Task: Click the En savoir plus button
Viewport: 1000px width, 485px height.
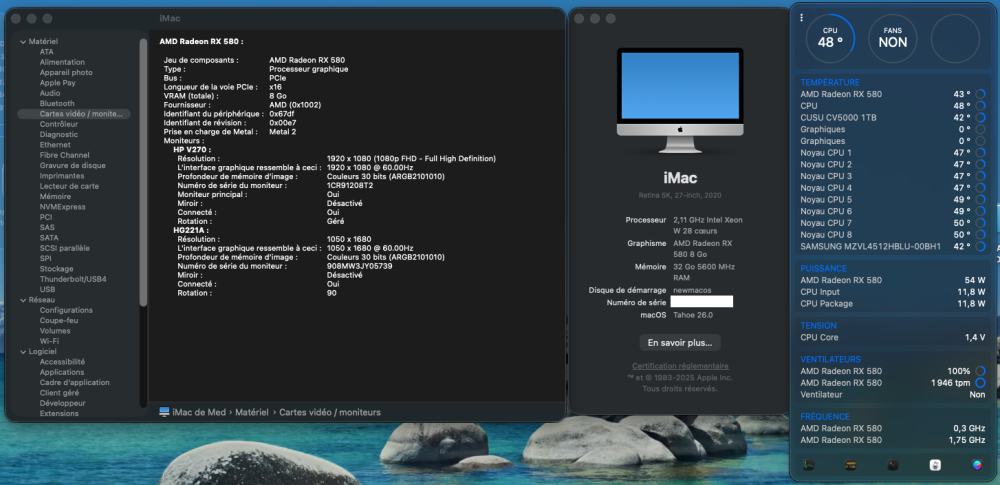Action: tap(680, 343)
